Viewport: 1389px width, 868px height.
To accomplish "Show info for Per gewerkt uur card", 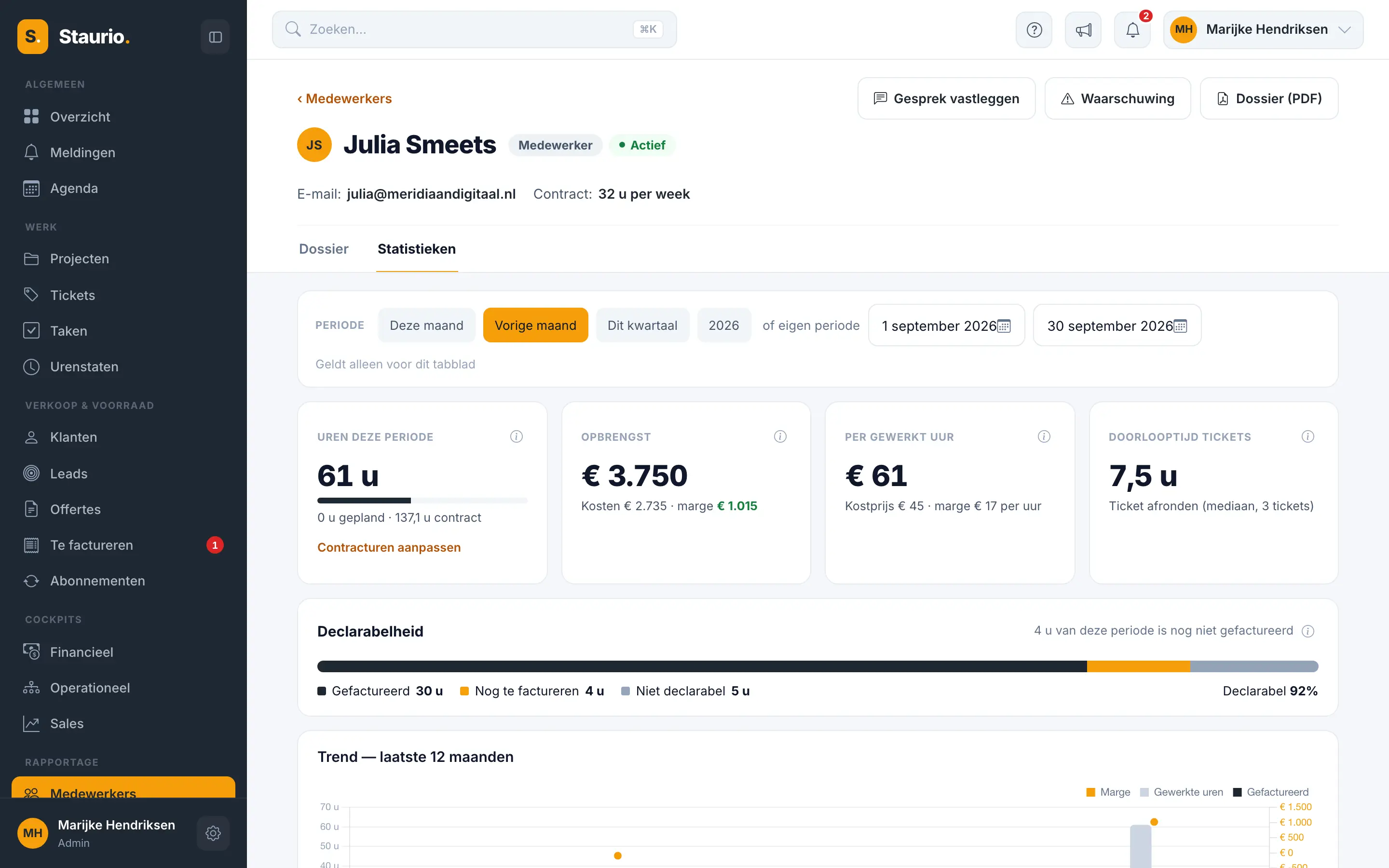I will click(1044, 436).
